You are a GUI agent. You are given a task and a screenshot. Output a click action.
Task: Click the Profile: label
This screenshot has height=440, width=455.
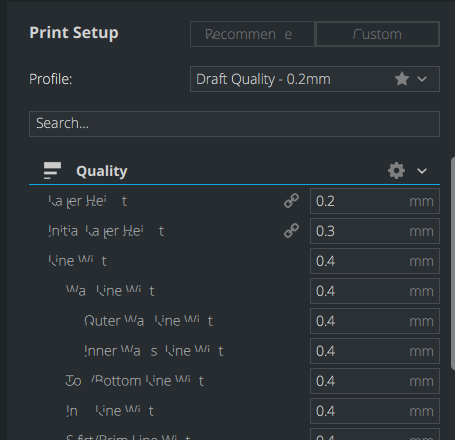[x=51, y=79]
